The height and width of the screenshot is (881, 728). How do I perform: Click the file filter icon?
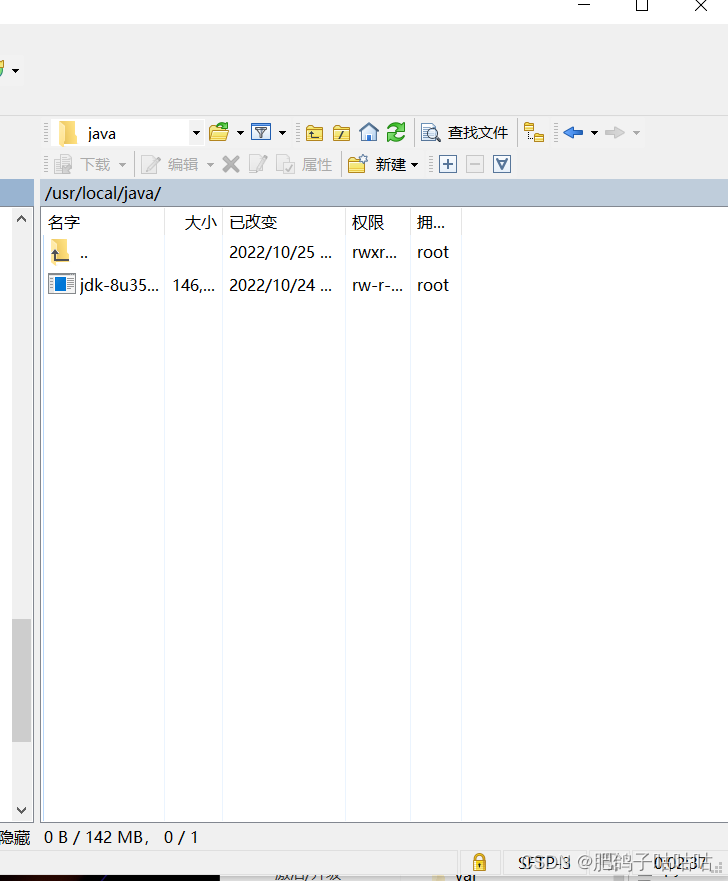(261, 132)
